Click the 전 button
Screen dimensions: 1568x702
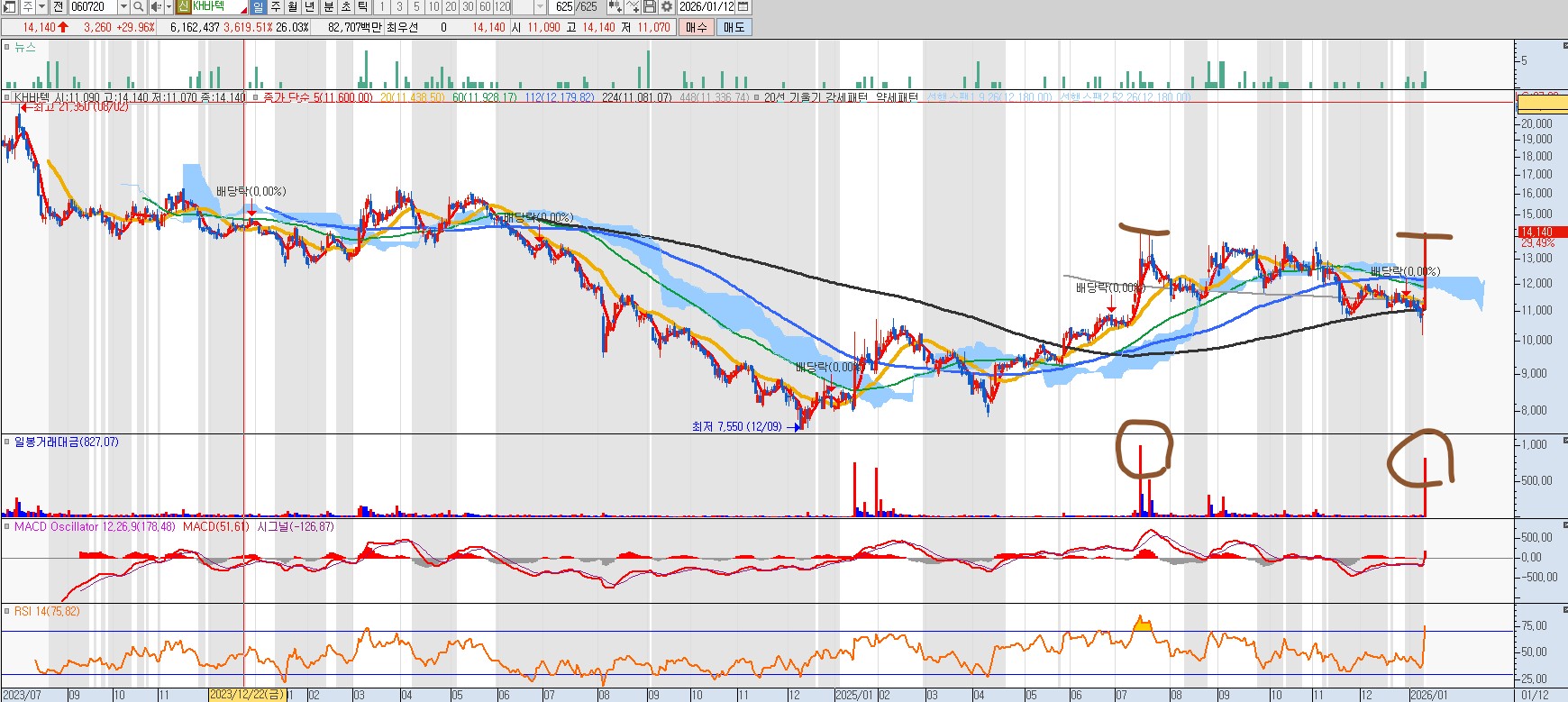(58, 6)
